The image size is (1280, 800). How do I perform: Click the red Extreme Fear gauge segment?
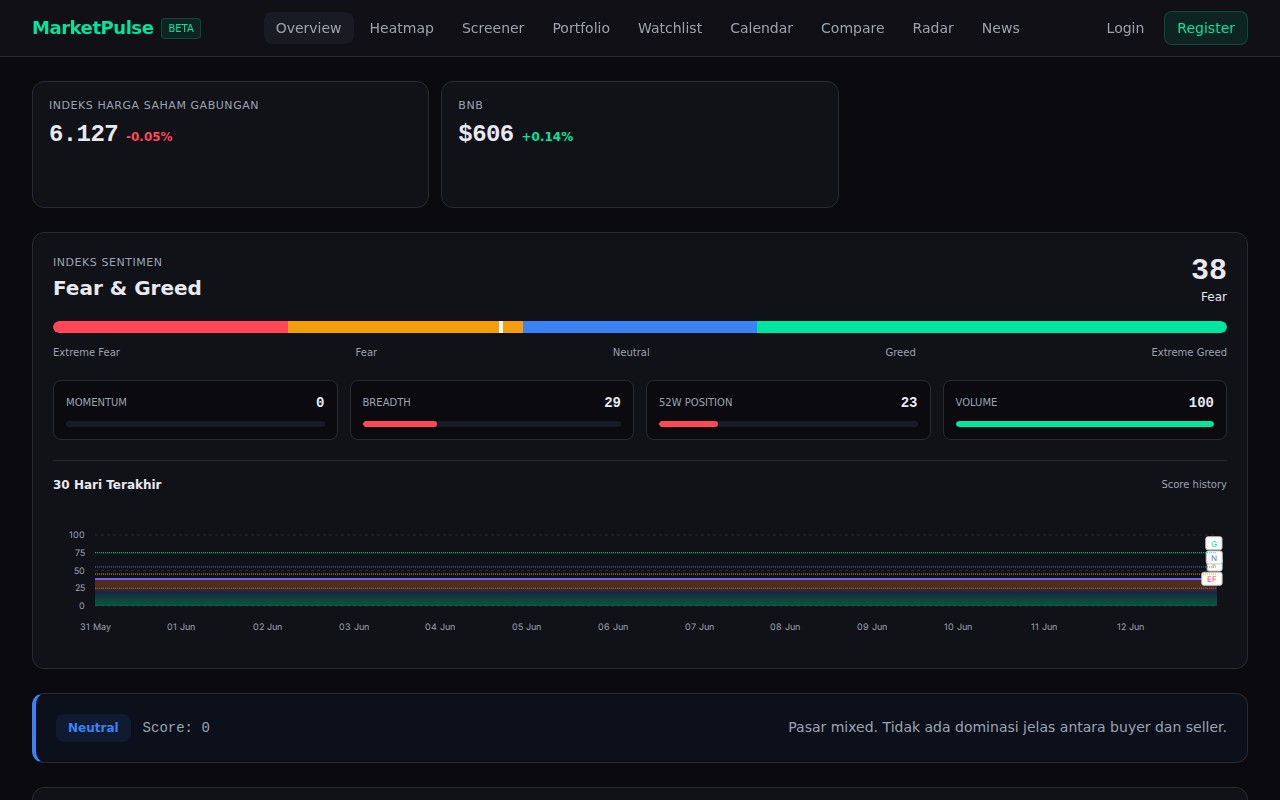click(x=170, y=327)
